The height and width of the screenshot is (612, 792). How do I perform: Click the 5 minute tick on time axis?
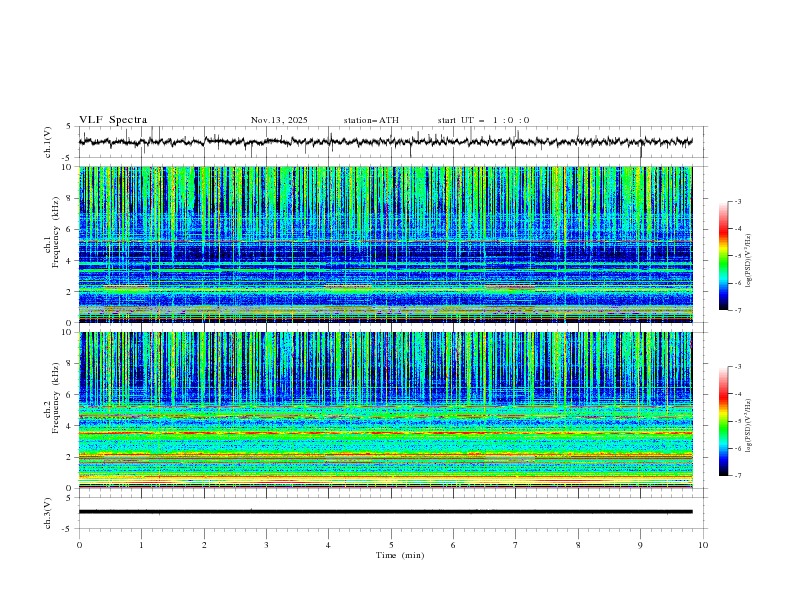tap(391, 545)
